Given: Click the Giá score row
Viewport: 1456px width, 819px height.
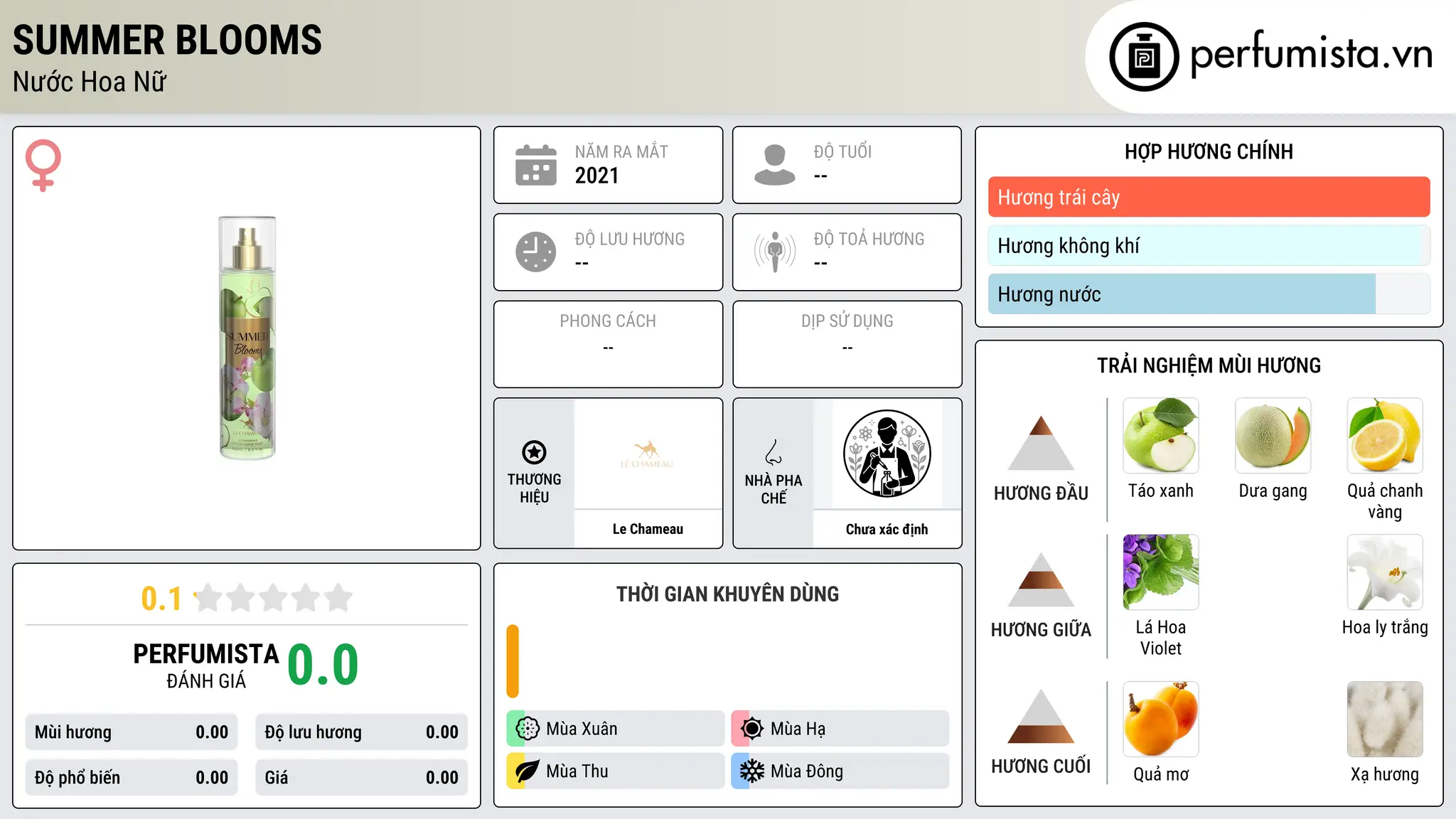Looking at the screenshot, I should (361, 778).
